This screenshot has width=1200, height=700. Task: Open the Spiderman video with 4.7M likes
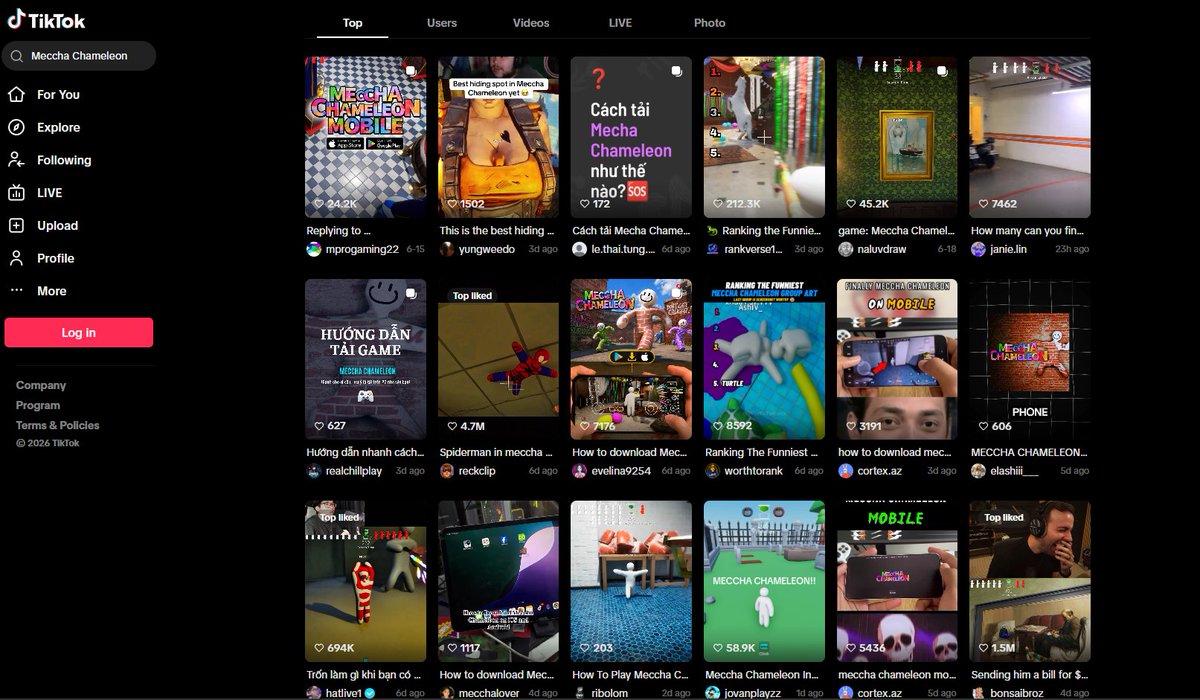pyautogui.click(x=499, y=359)
